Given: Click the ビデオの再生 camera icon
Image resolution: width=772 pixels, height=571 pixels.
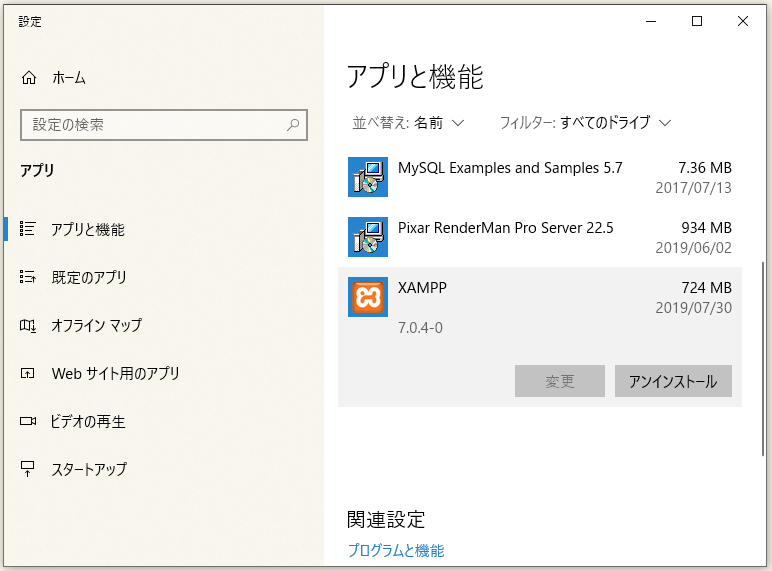Looking at the screenshot, I should (28, 421).
